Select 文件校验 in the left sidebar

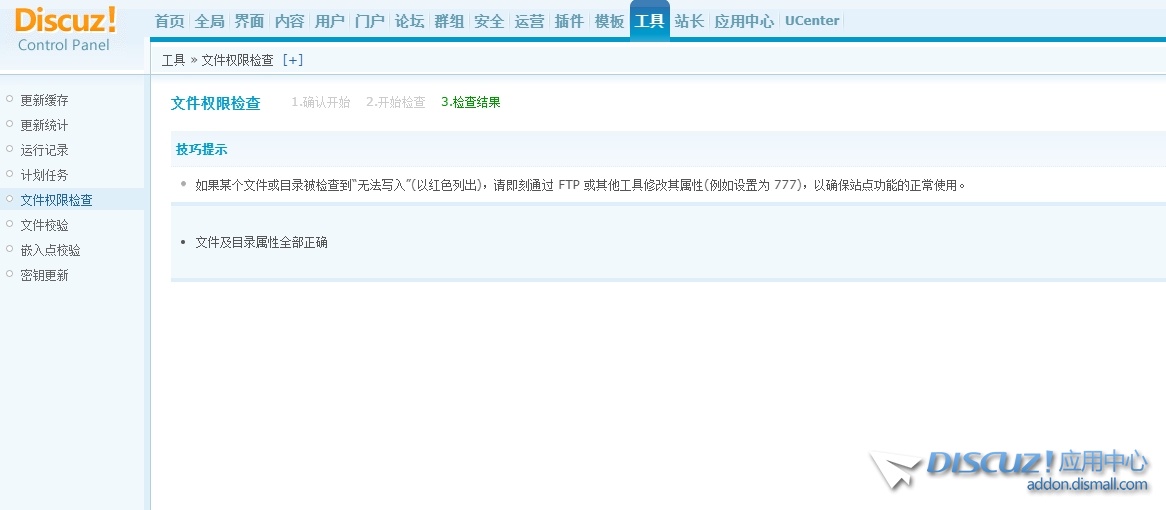(x=44, y=225)
